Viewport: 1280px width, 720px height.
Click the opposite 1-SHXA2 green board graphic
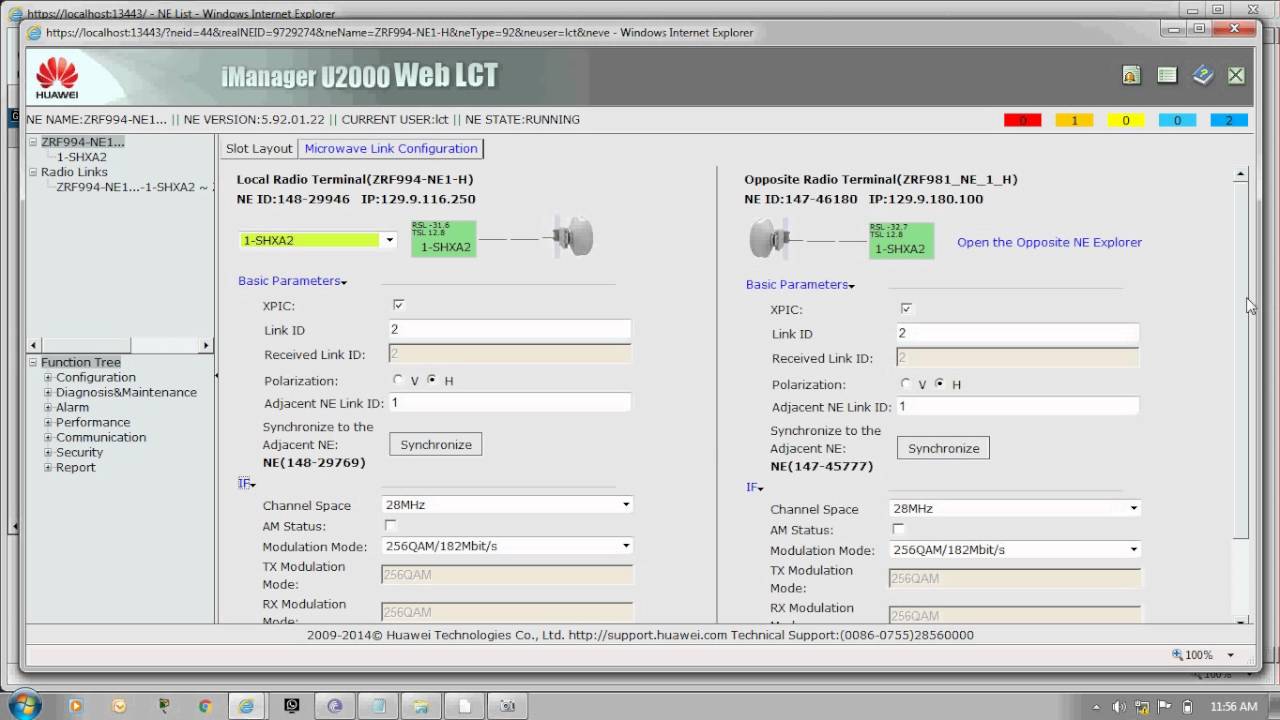coord(901,241)
